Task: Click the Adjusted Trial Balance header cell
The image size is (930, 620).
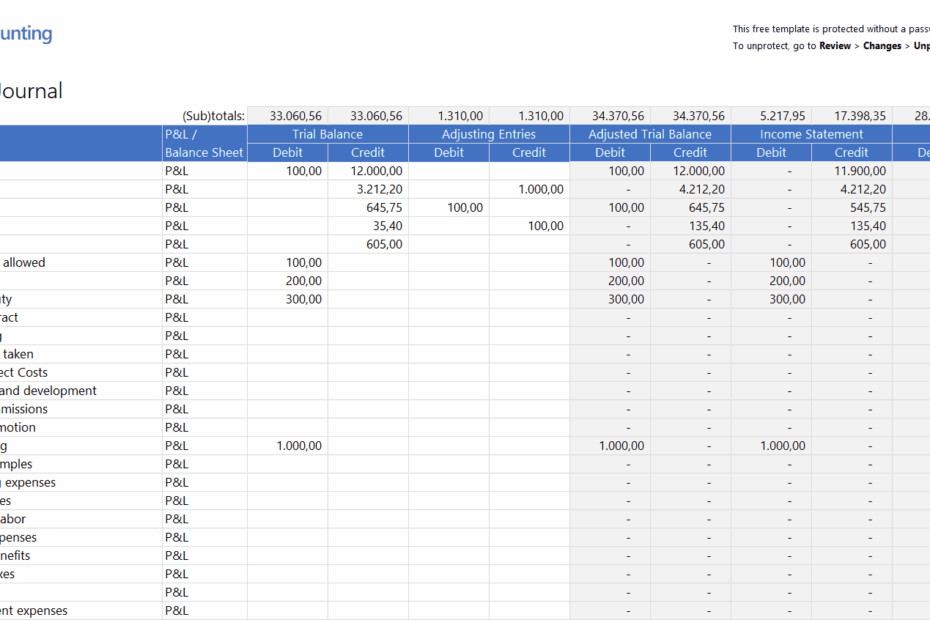Action: coord(649,133)
